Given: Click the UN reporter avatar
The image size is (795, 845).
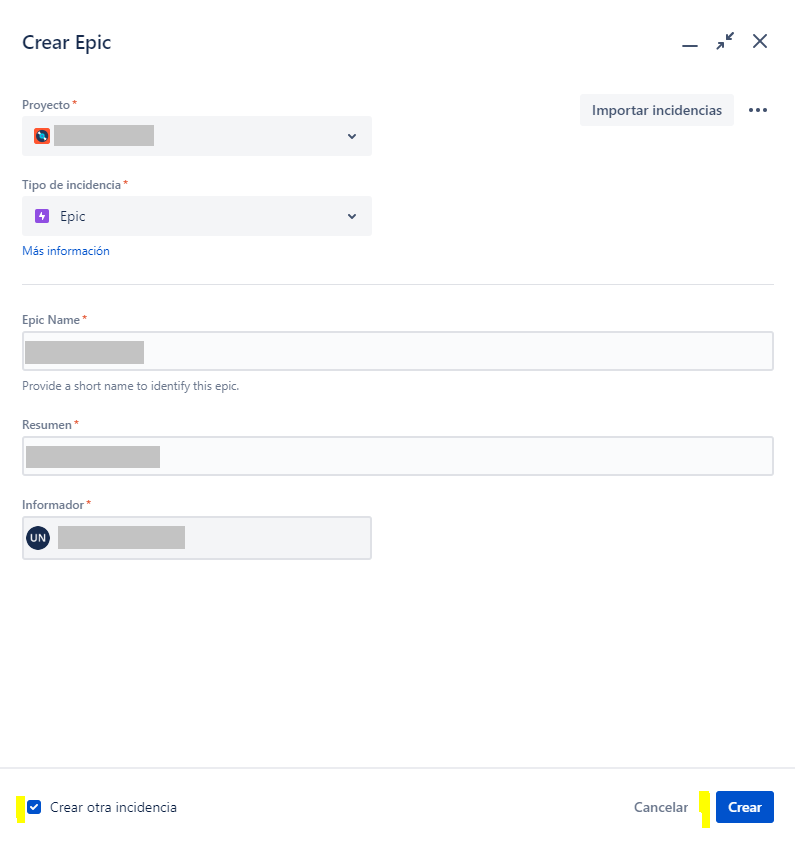Looking at the screenshot, I should 38,538.
